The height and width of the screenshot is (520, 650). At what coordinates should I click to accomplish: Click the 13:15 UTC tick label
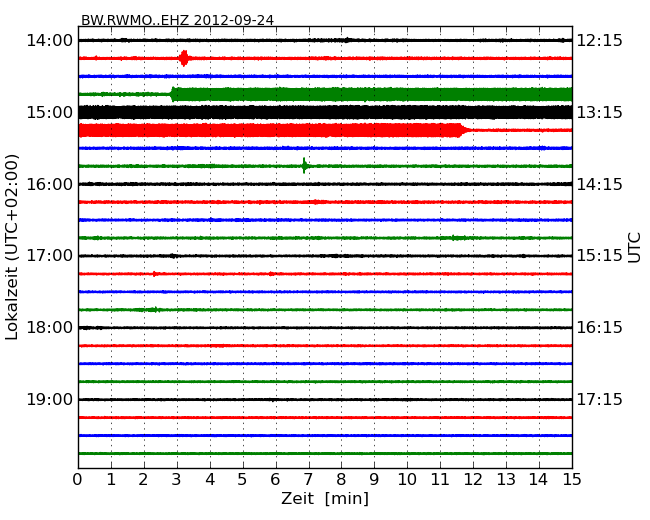pyautogui.click(x=600, y=112)
